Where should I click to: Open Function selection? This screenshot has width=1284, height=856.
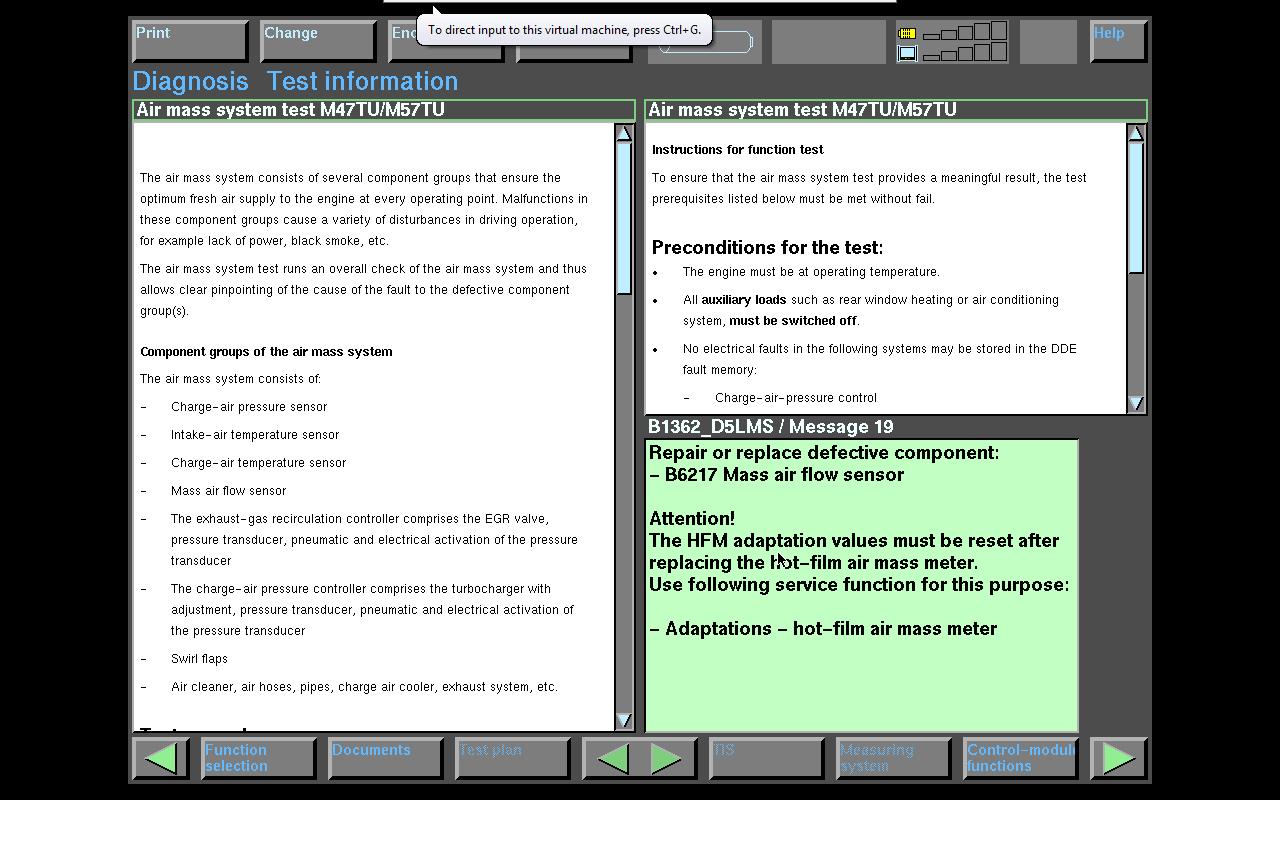click(259, 759)
